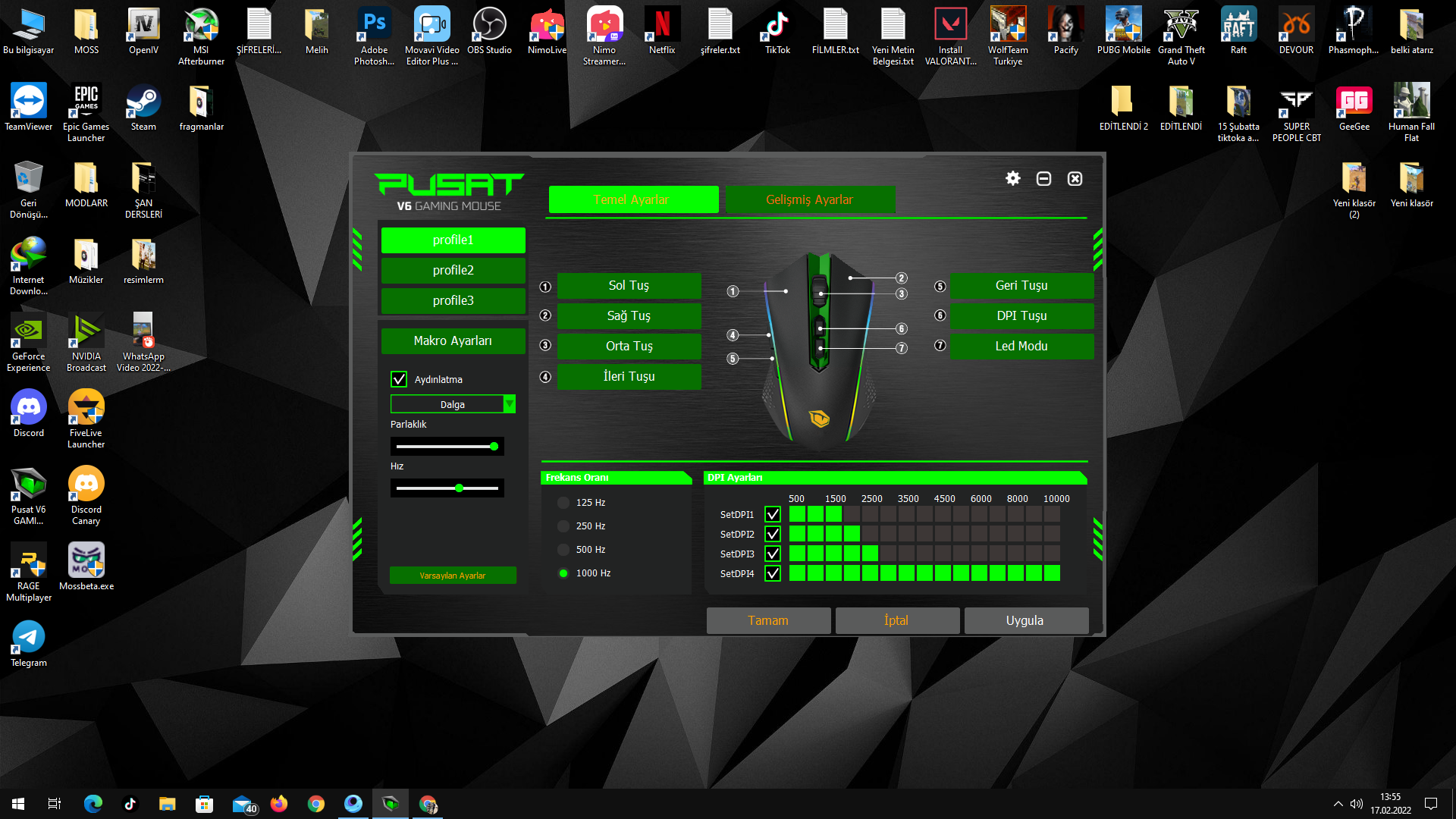Screen dimensions: 1456x819
Task: Open Makro Ayarları
Action: pos(453,340)
